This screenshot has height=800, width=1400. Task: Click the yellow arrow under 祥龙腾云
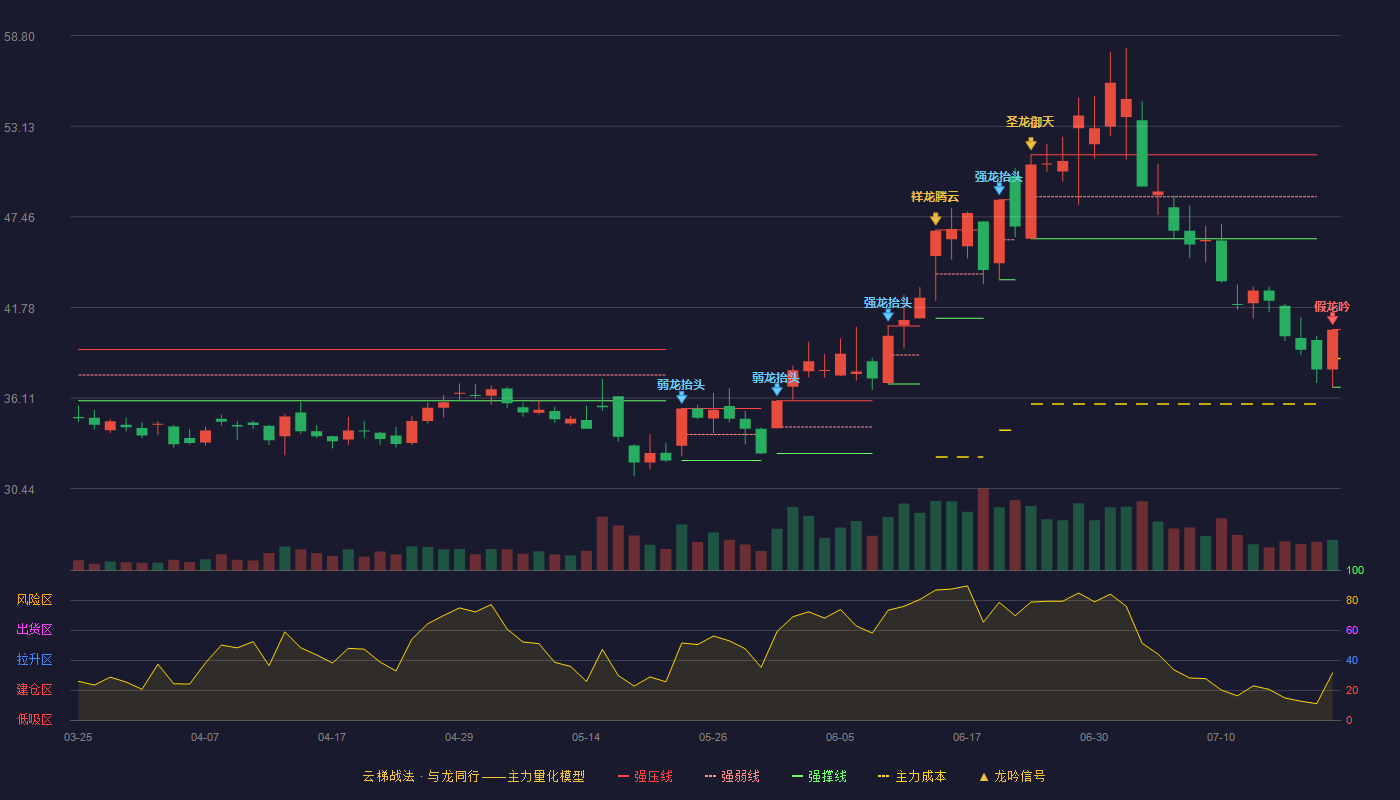point(935,218)
